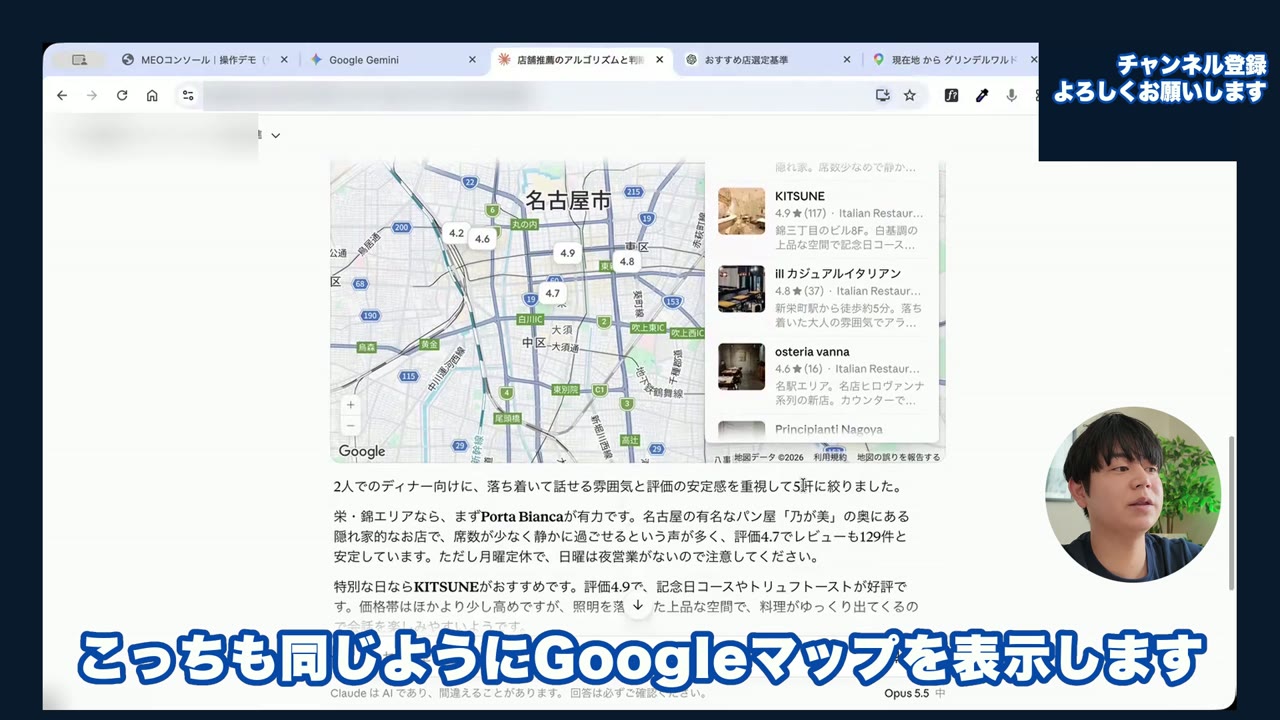The width and height of the screenshot is (1280, 720).
Task: Select the osteria vanna listing title
Action: [812, 352]
